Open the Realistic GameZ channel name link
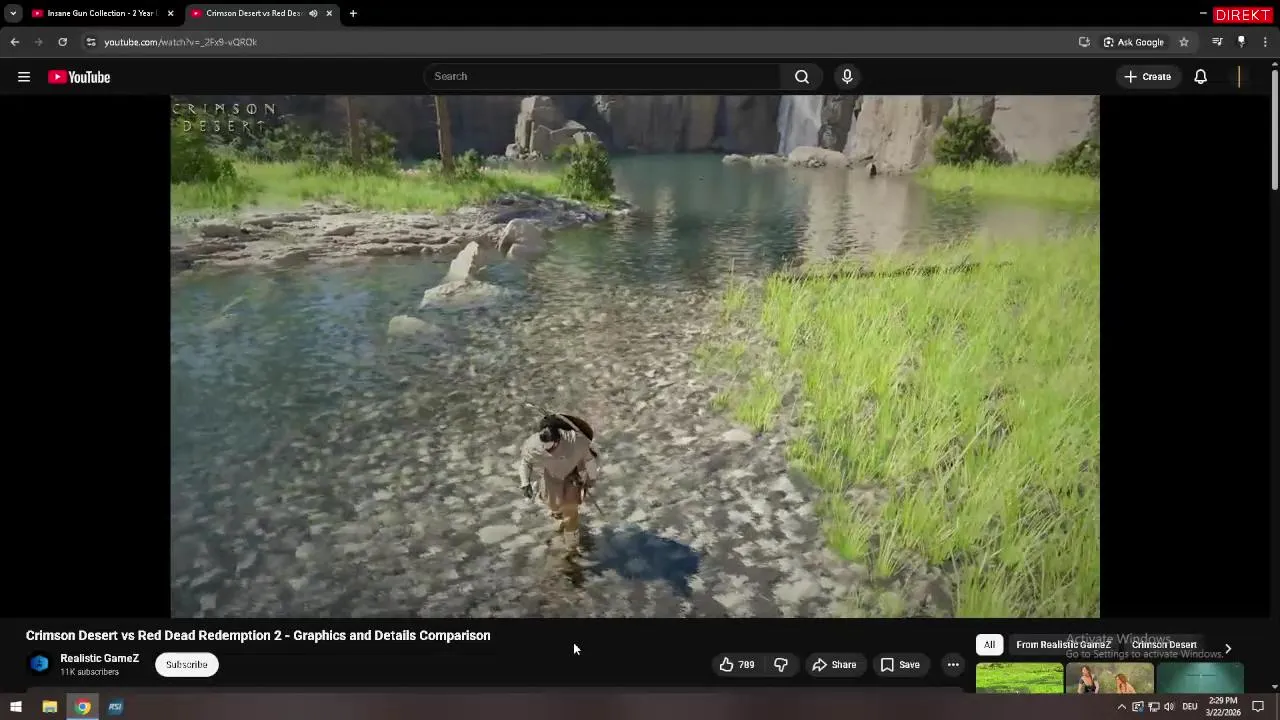 (x=99, y=658)
